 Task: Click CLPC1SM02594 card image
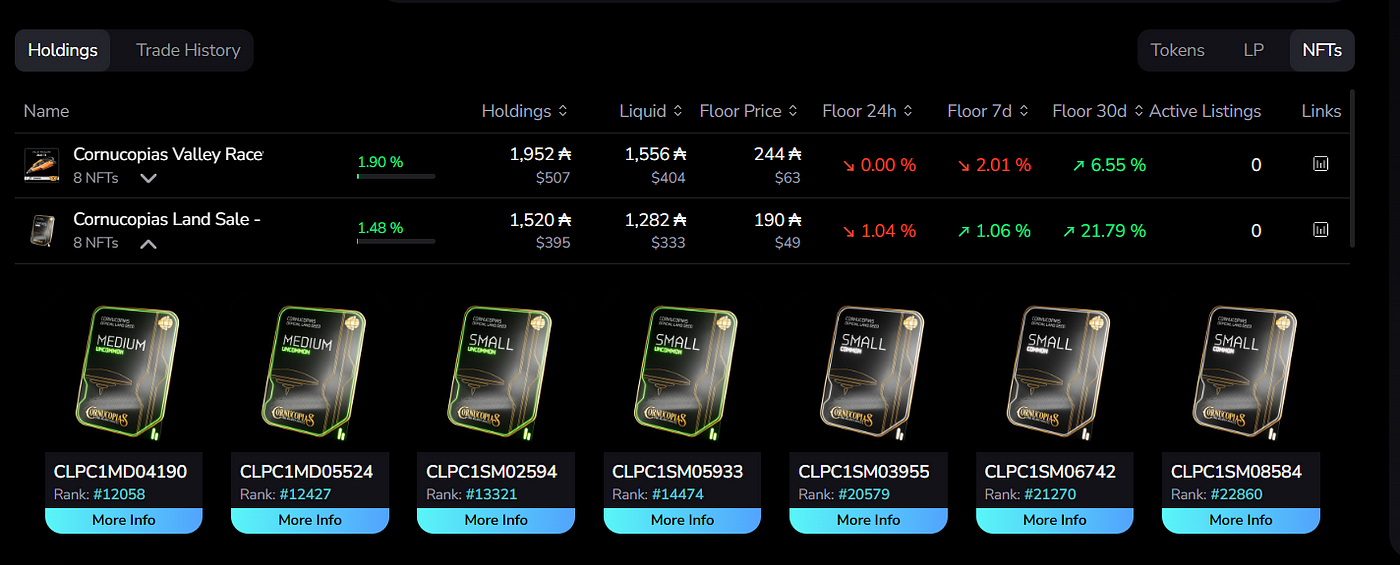pyautogui.click(x=498, y=375)
